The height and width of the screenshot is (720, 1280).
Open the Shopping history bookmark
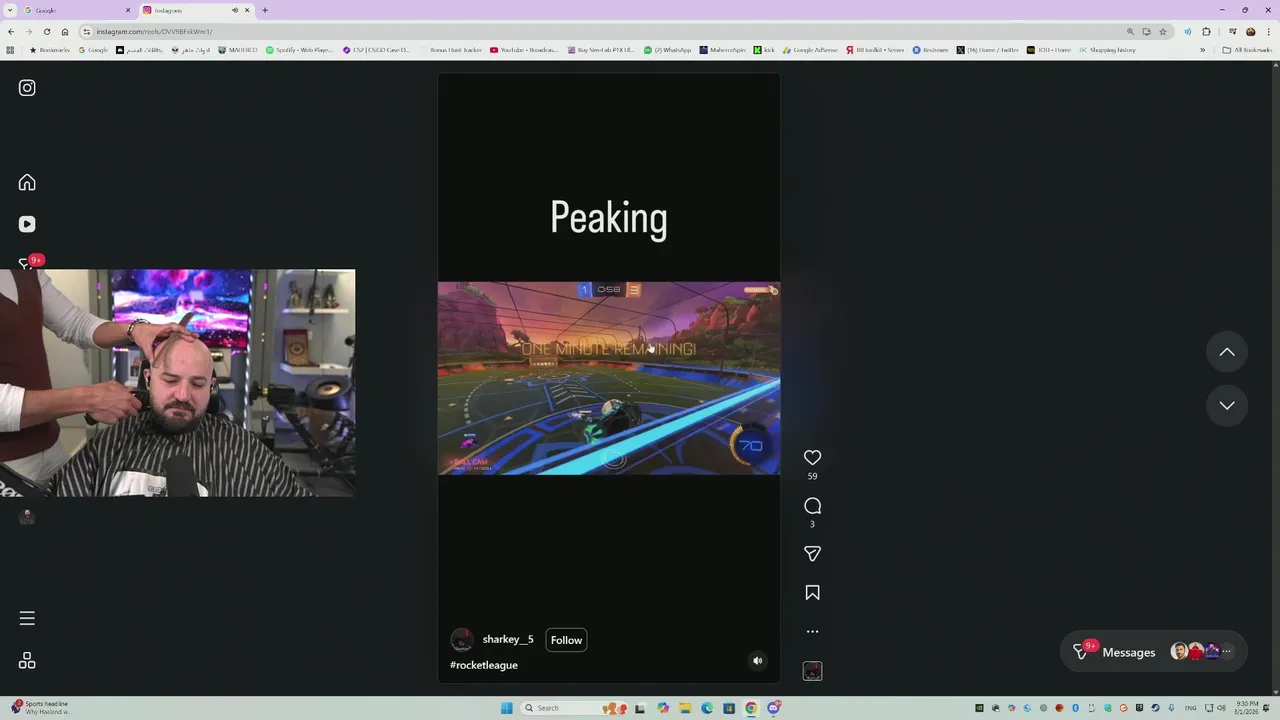(x=1107, y=50)
